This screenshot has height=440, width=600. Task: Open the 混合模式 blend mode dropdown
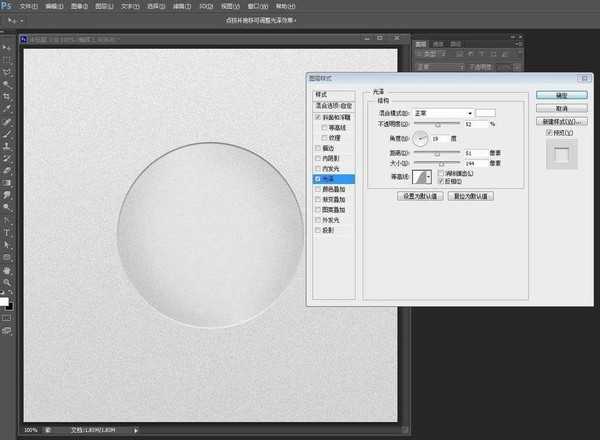pos(442,112)
